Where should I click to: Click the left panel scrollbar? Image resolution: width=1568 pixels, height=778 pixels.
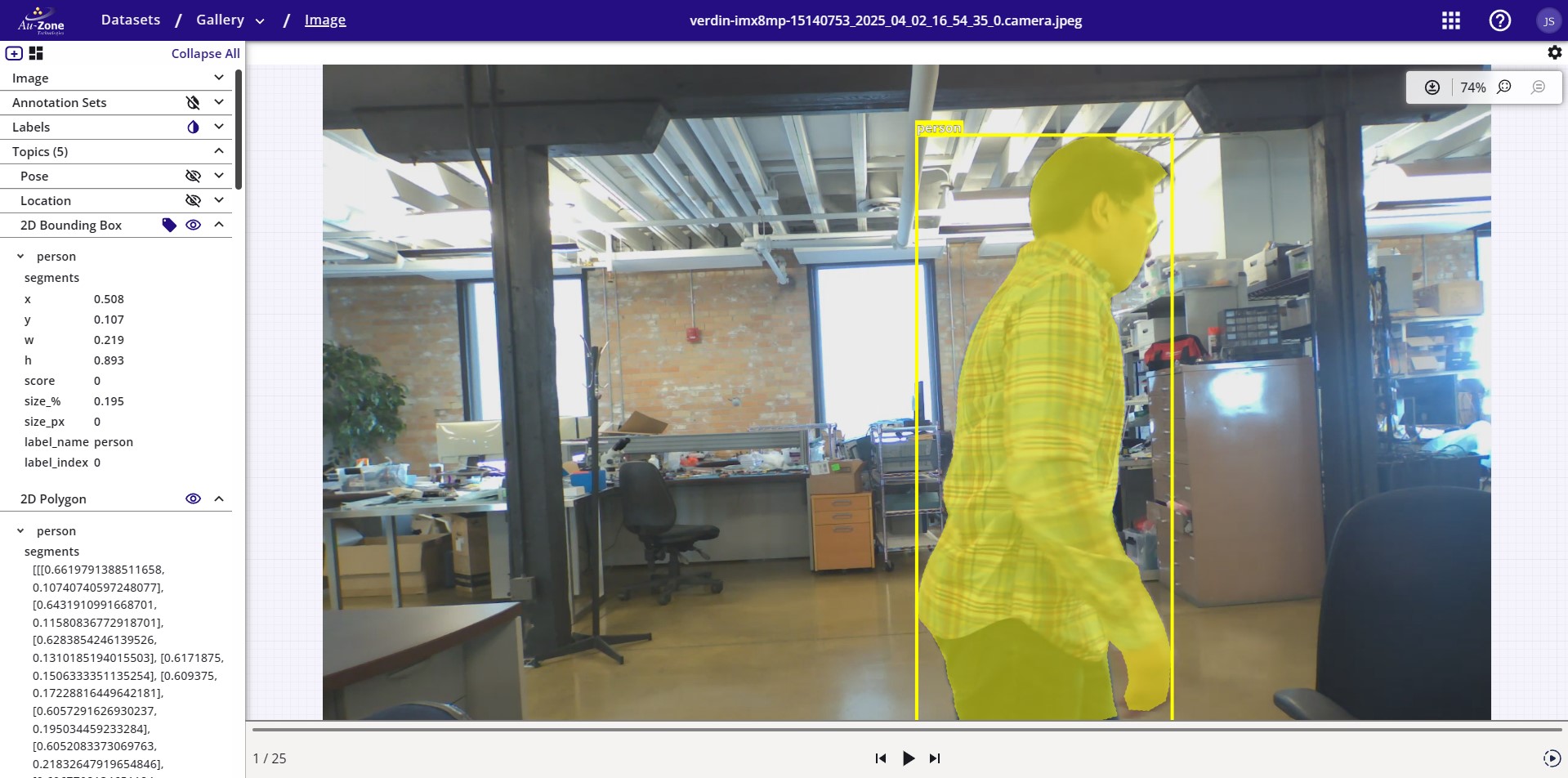[x=239, y=129]
